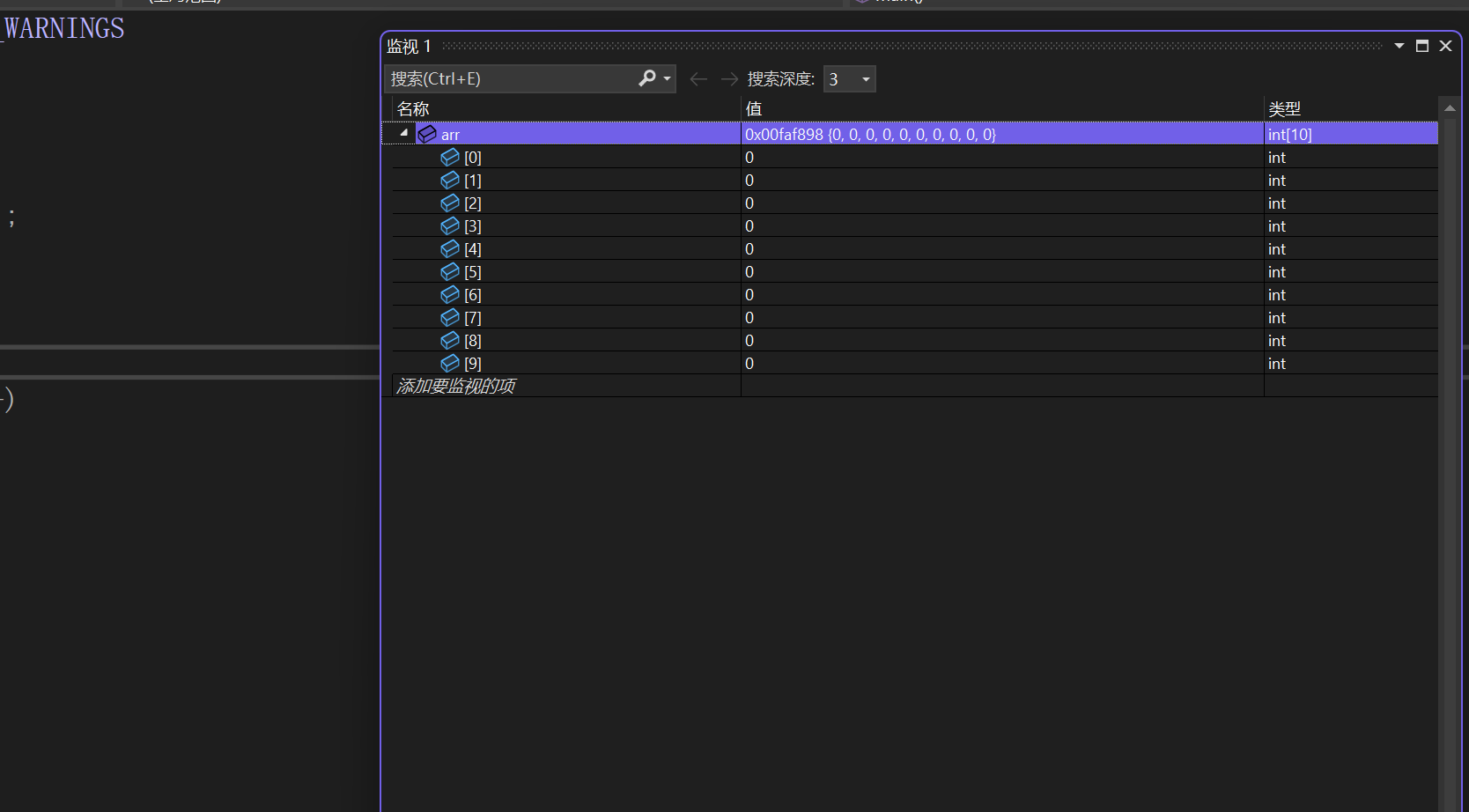Viewport: 1469px width, 812px height.
Task: Click the value cell of element [5]
Action: click(x=1002, y=272)
